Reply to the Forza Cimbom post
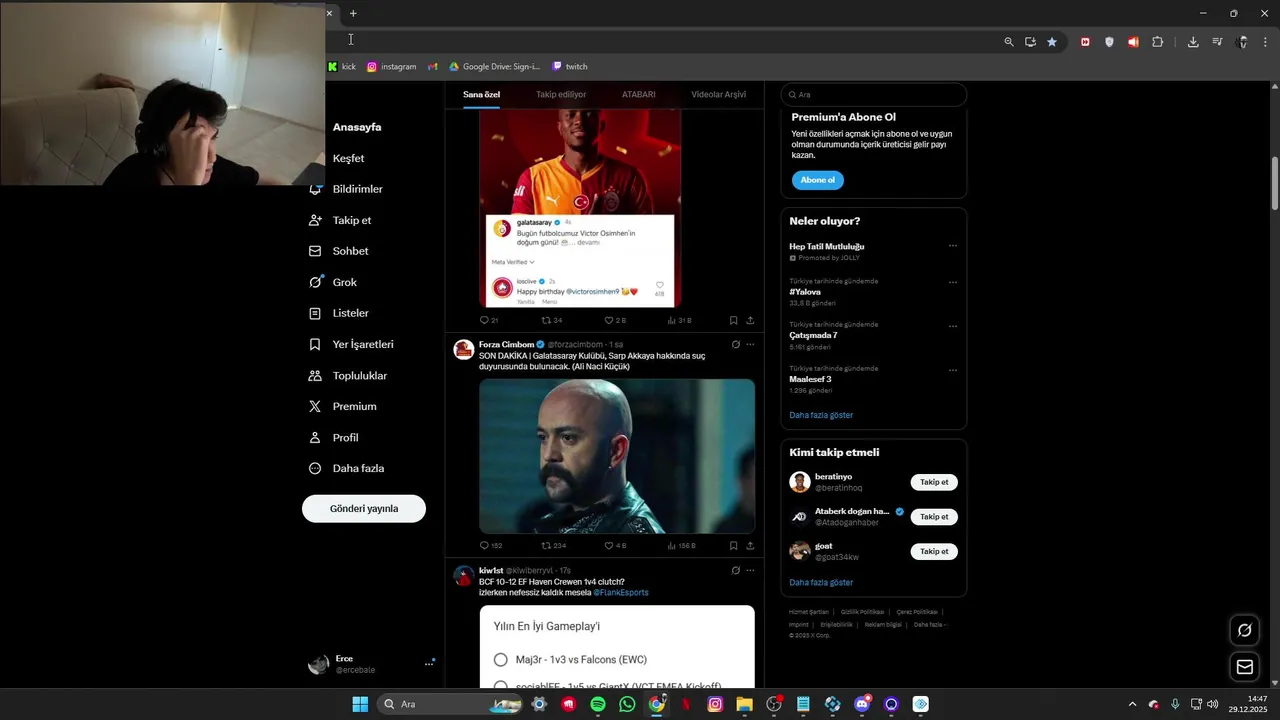The image size is (1280, 720). 490,546
